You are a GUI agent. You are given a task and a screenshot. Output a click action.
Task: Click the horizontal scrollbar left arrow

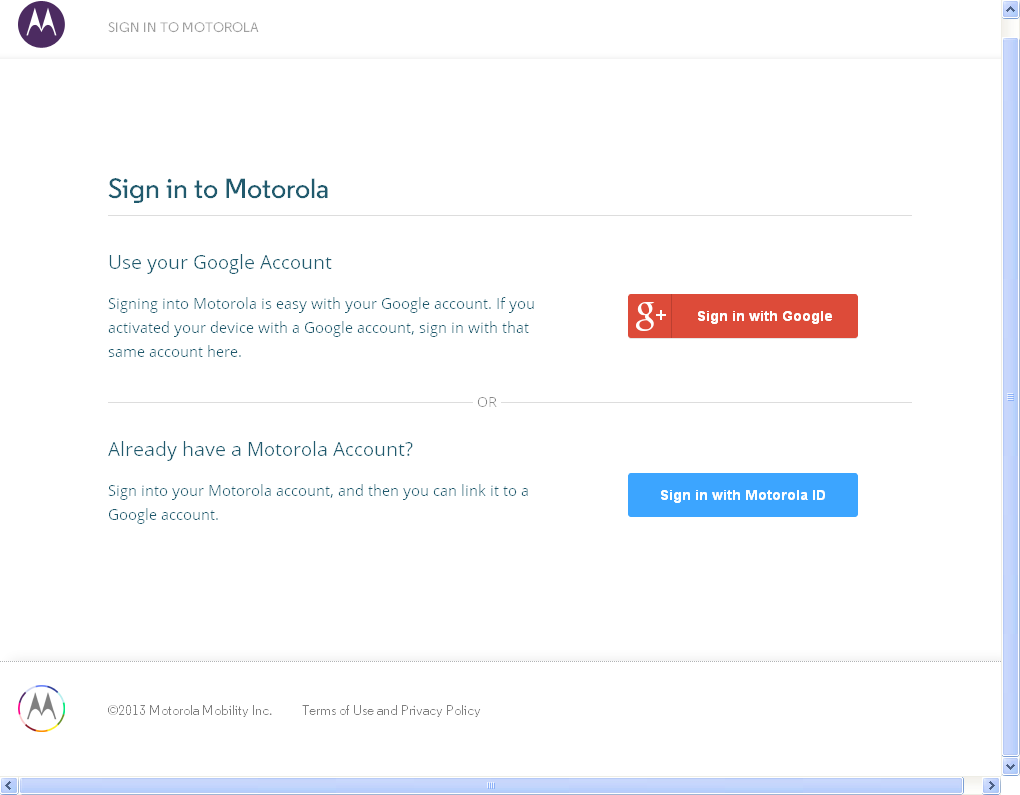(x=8, y=785)
